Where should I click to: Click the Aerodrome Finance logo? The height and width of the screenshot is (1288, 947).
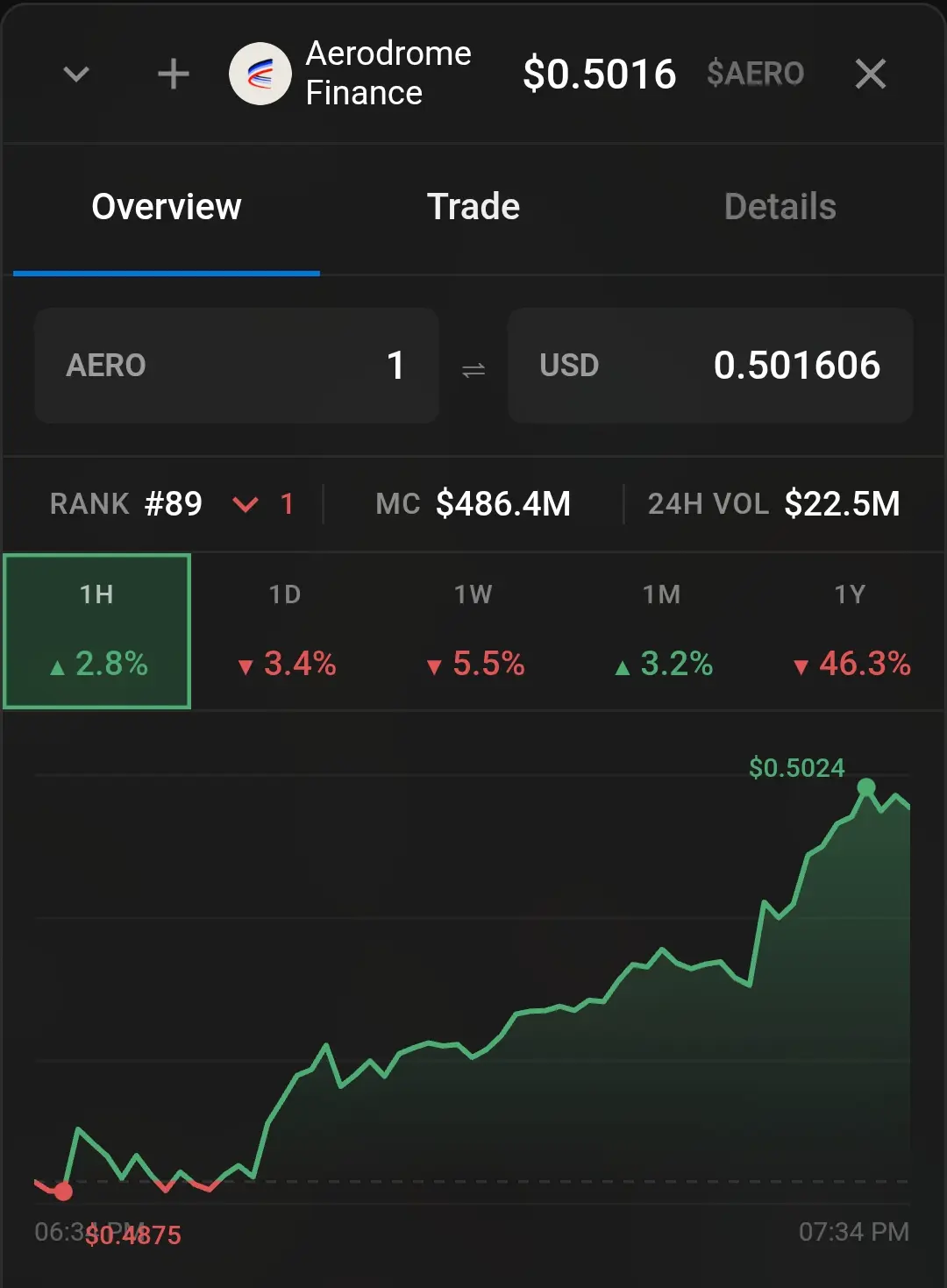tap(260, 75)
